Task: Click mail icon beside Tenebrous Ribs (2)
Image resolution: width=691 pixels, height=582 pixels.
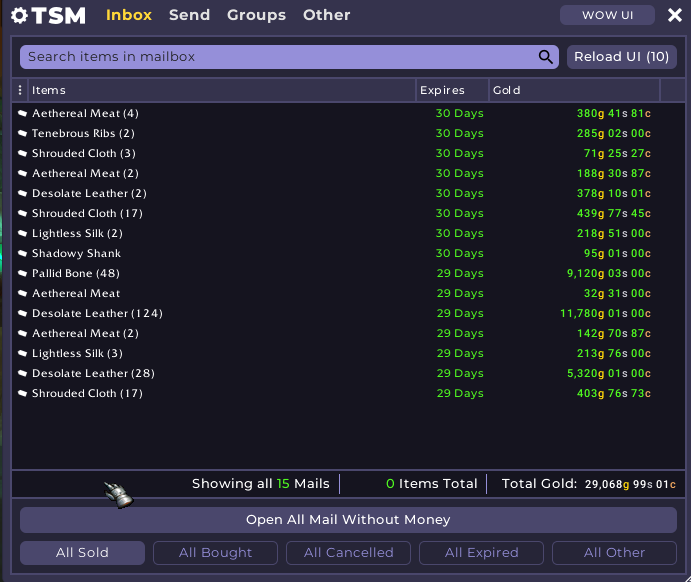Action: click(22, 133)
